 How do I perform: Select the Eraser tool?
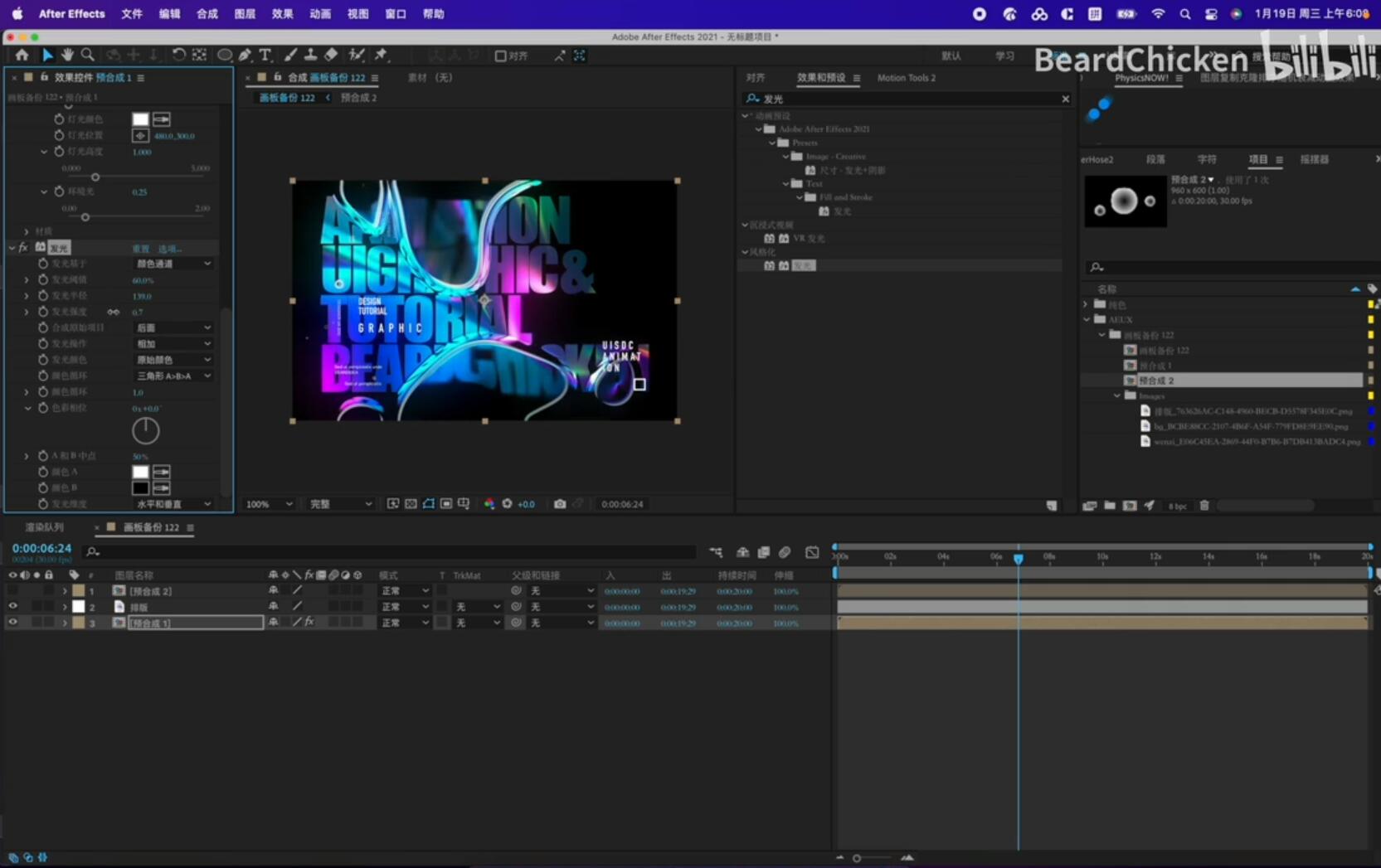pyautogui.click(x=331, y=56)
